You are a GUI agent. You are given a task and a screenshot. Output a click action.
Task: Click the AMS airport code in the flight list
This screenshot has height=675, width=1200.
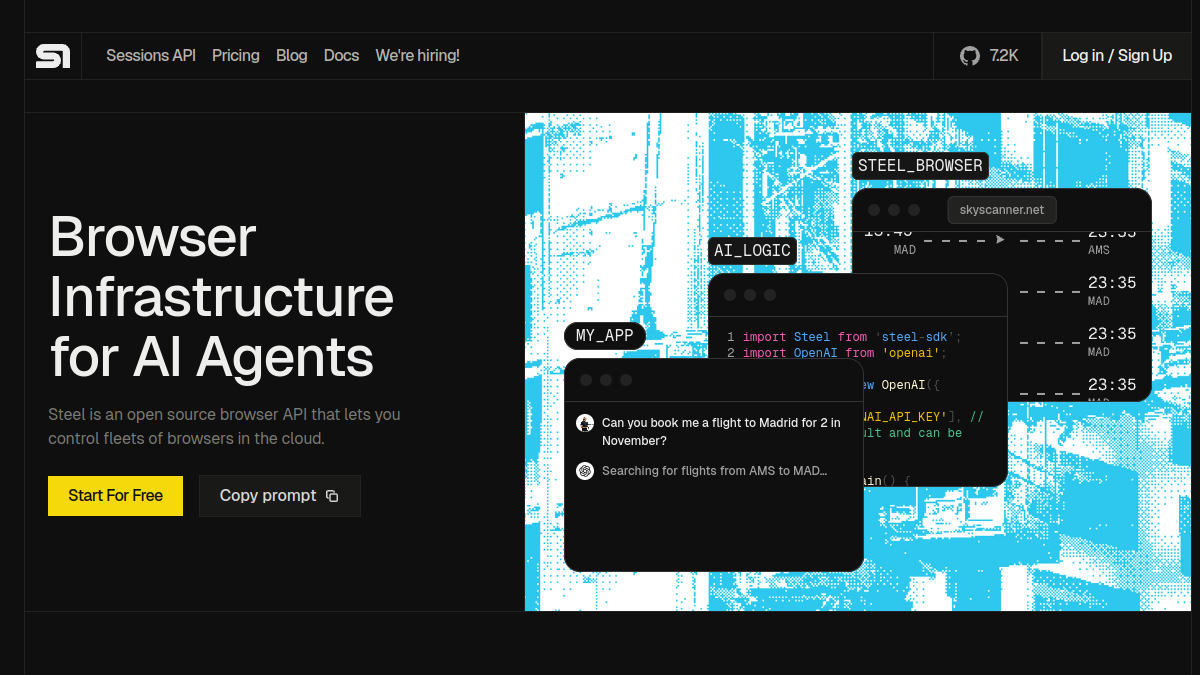point(1099,250)
